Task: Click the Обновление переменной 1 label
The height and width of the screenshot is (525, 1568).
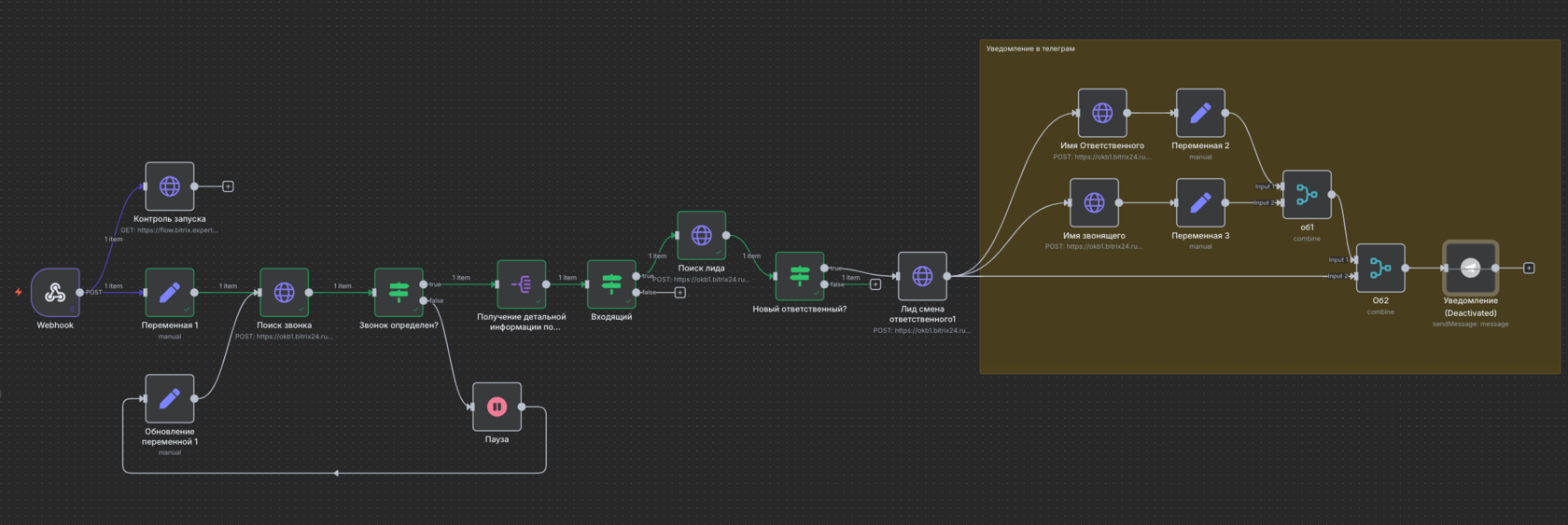Action: [x=170, y=436]
